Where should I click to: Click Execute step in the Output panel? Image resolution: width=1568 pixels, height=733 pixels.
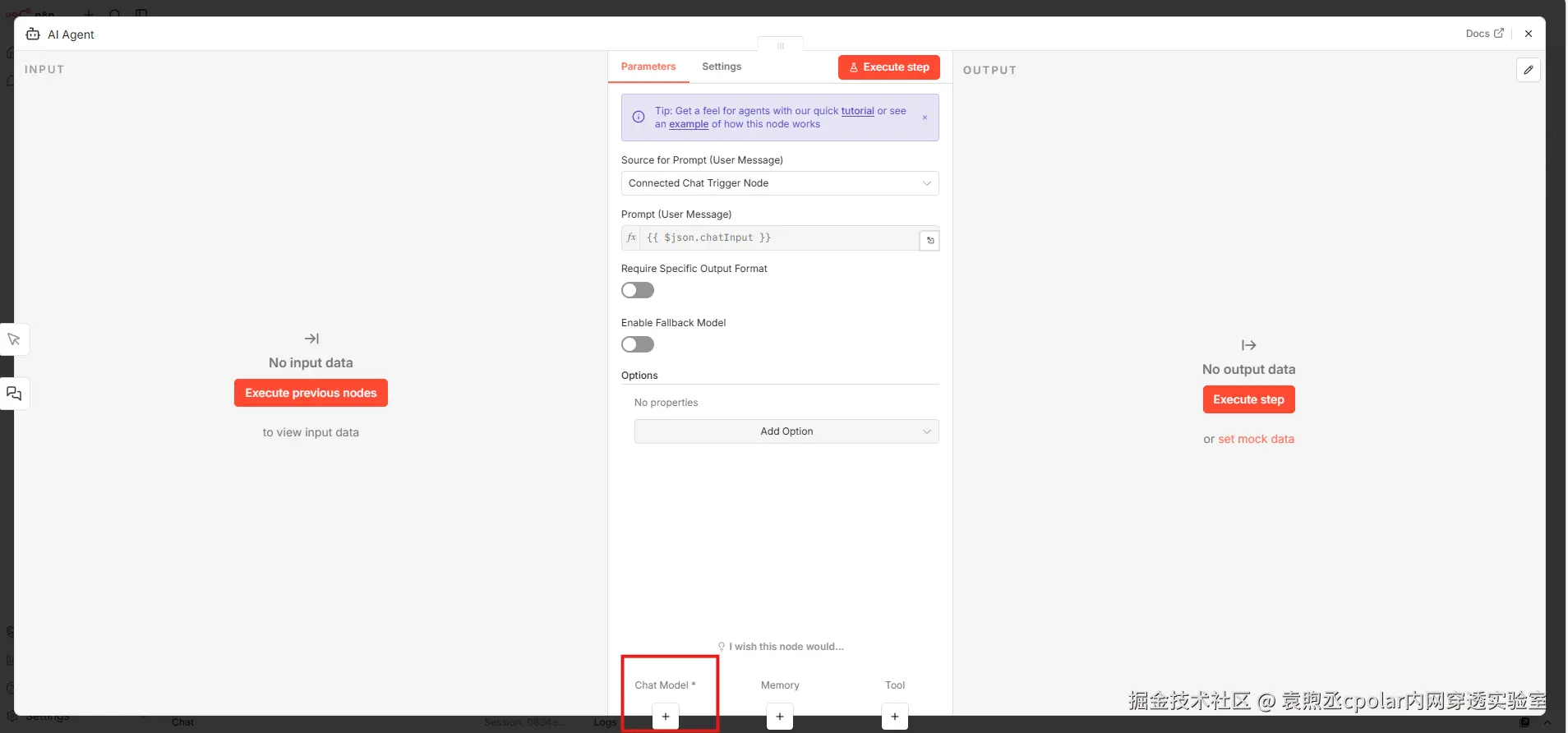(1248, 399)
